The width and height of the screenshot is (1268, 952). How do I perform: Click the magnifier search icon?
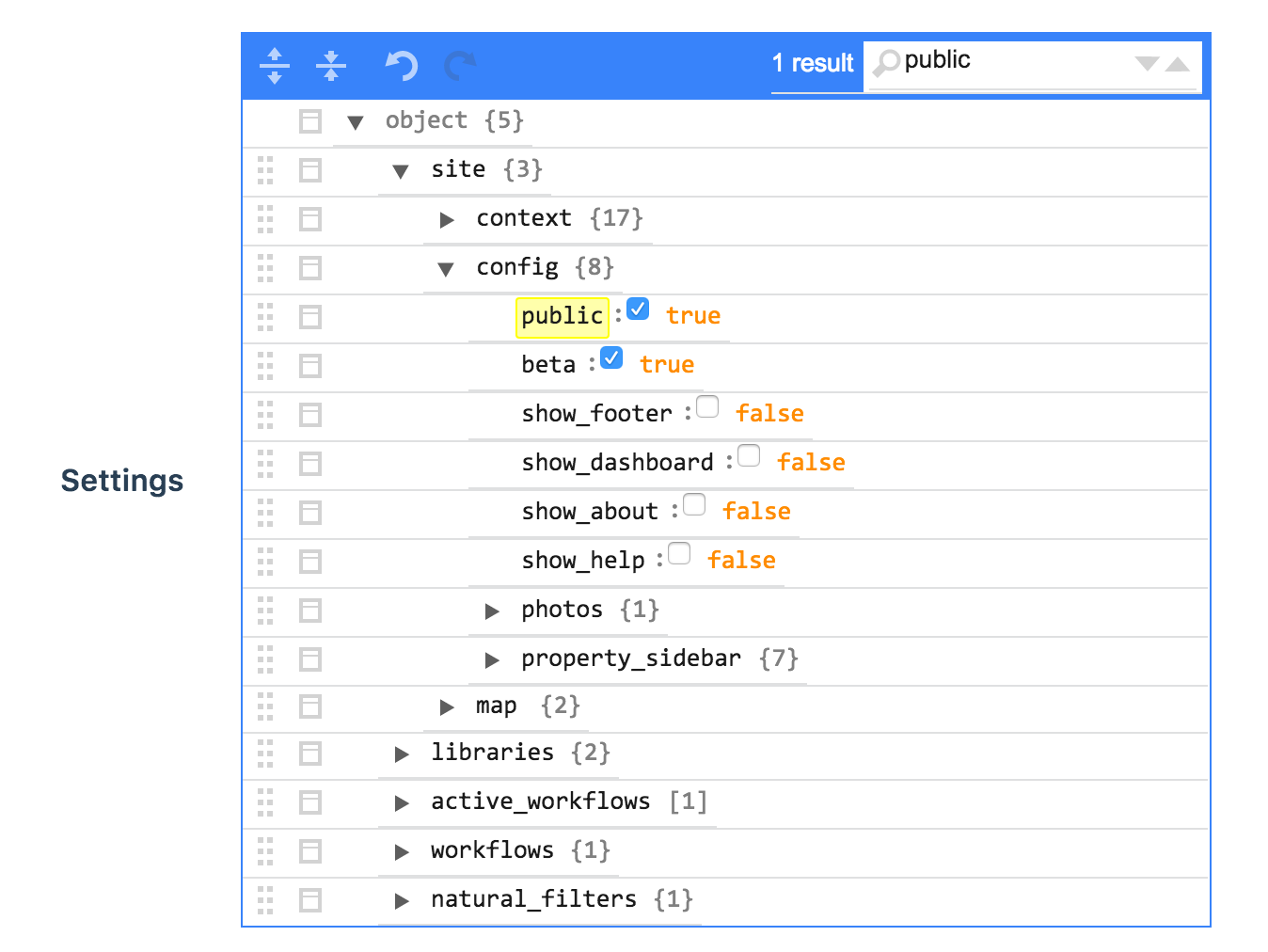(x=886, y=63)
